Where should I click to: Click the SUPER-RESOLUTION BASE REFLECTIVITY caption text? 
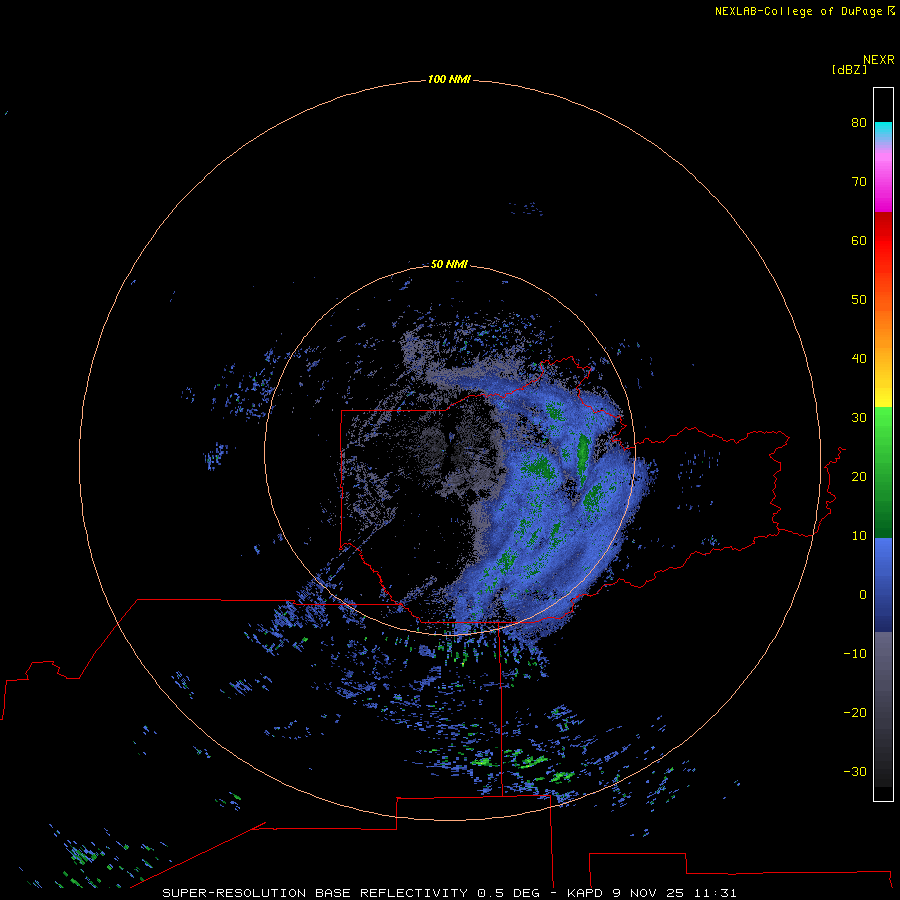(x=315, y=893)
